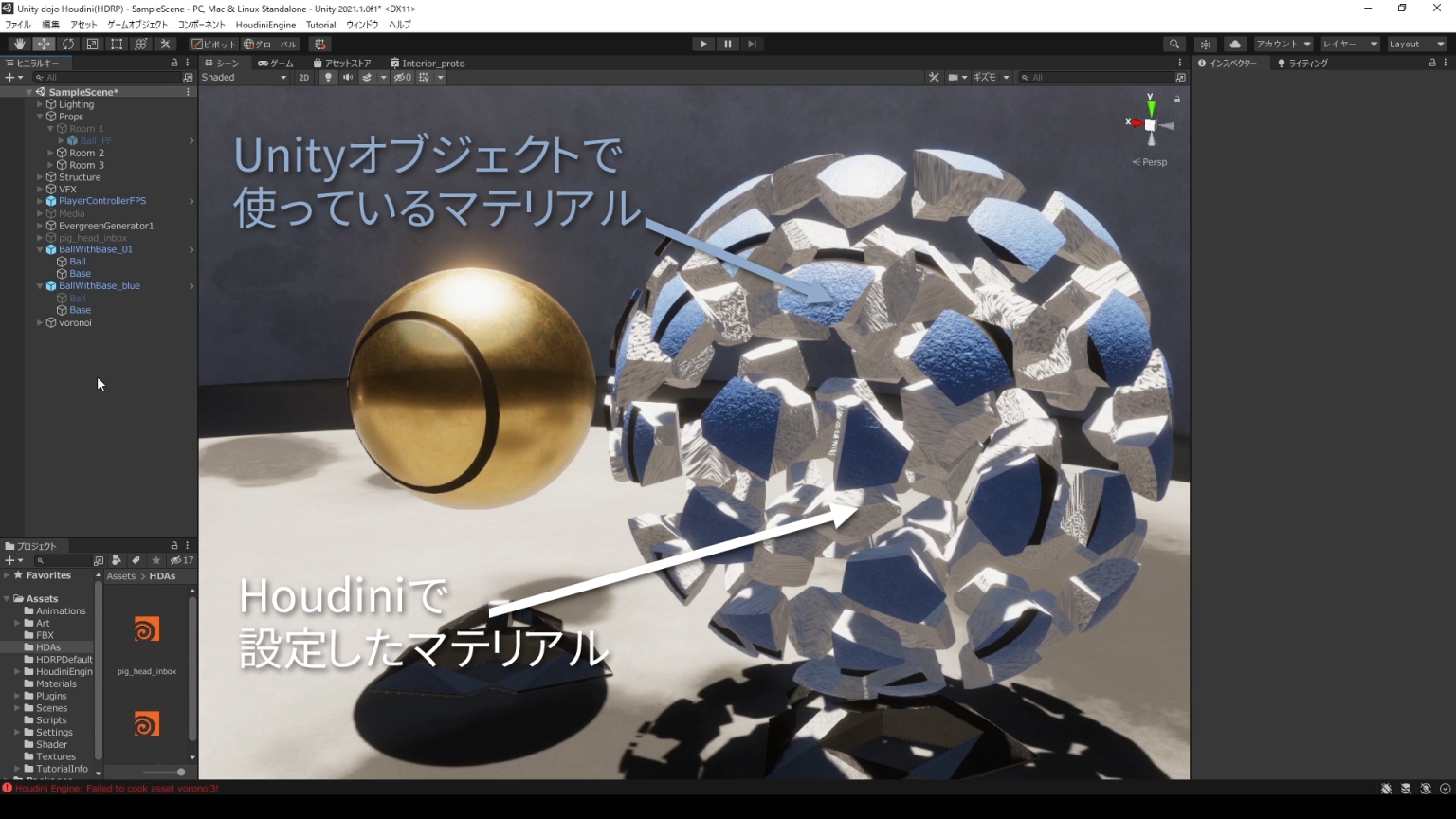Switch to the ゲーム tab
The width and height of the screenshot is (1456, 819).
tap(275, 63)
